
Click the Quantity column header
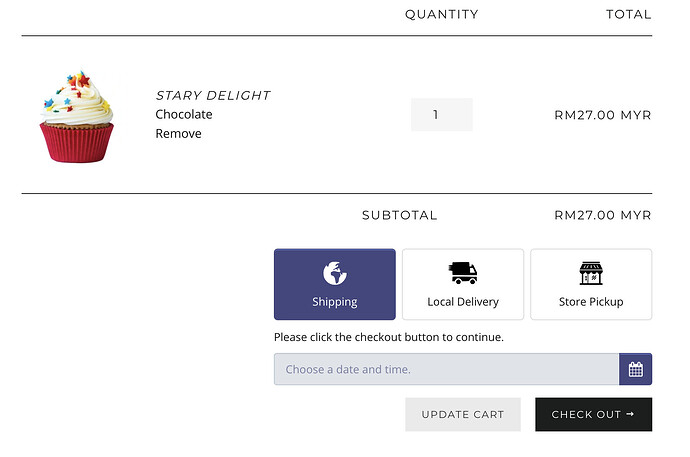click(x=441, y=15)
